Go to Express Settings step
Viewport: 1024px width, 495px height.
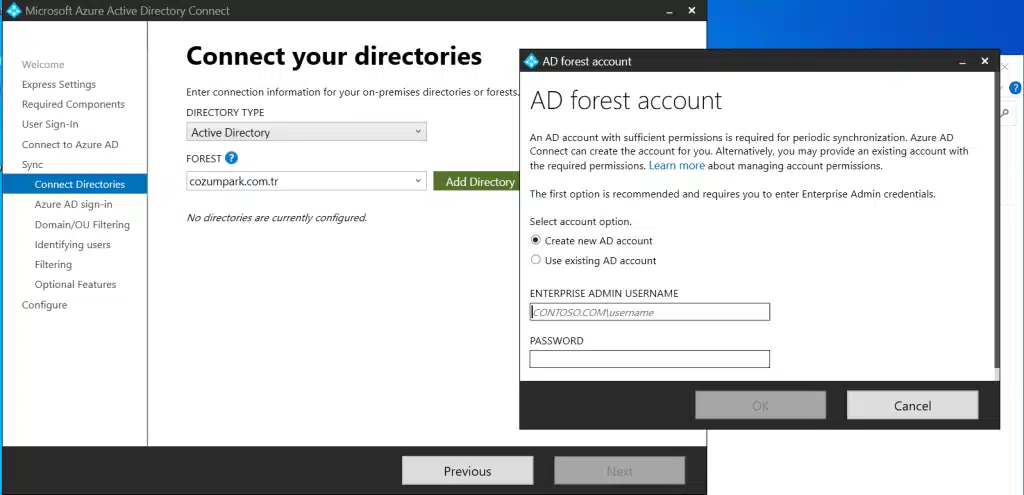coord(59,85)
